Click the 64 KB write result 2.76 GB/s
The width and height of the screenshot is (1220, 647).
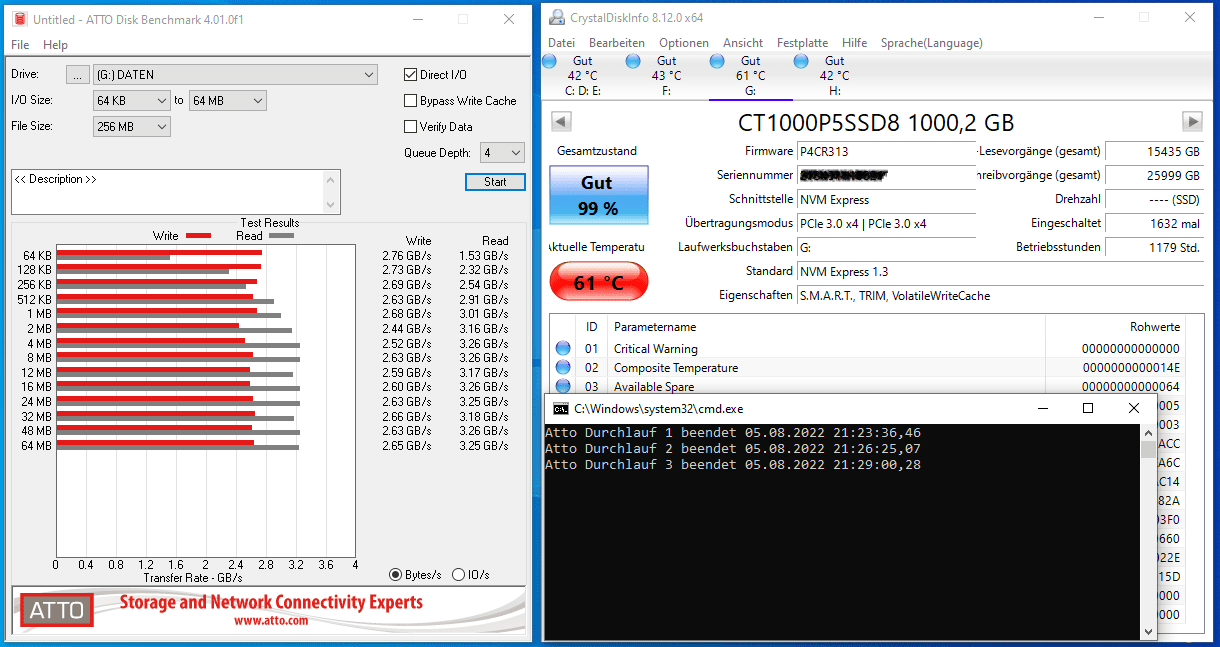click(407, 256)
